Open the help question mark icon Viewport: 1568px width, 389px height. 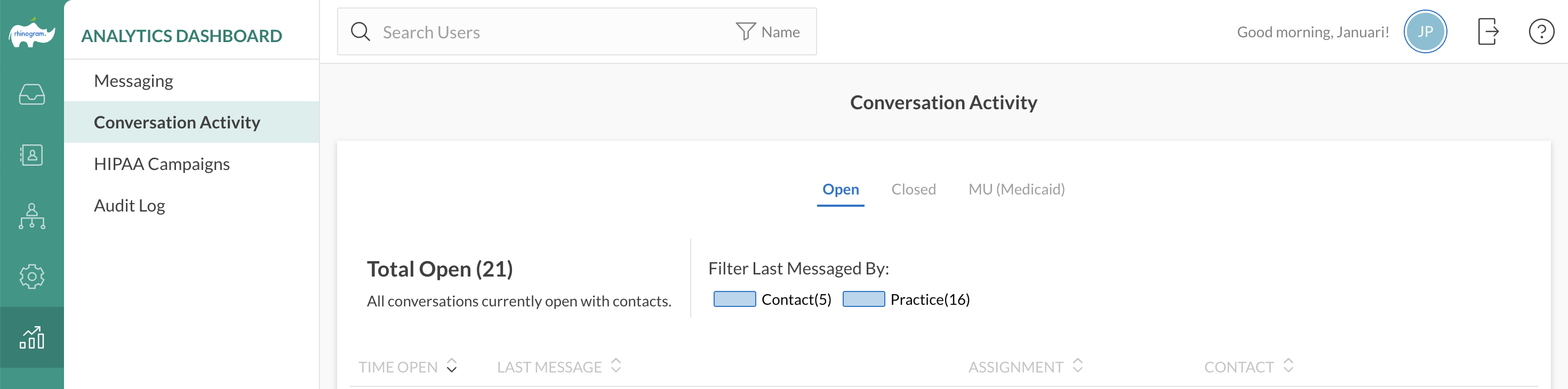click(x=1541, y=31)
